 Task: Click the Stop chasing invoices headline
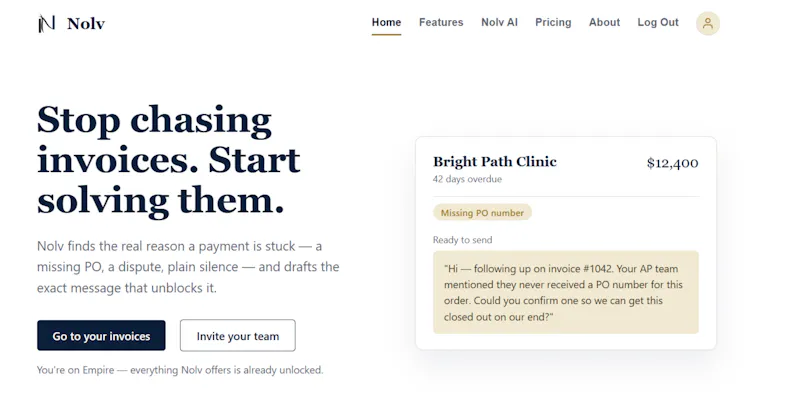pyautogui.click(x=169, y=160)
